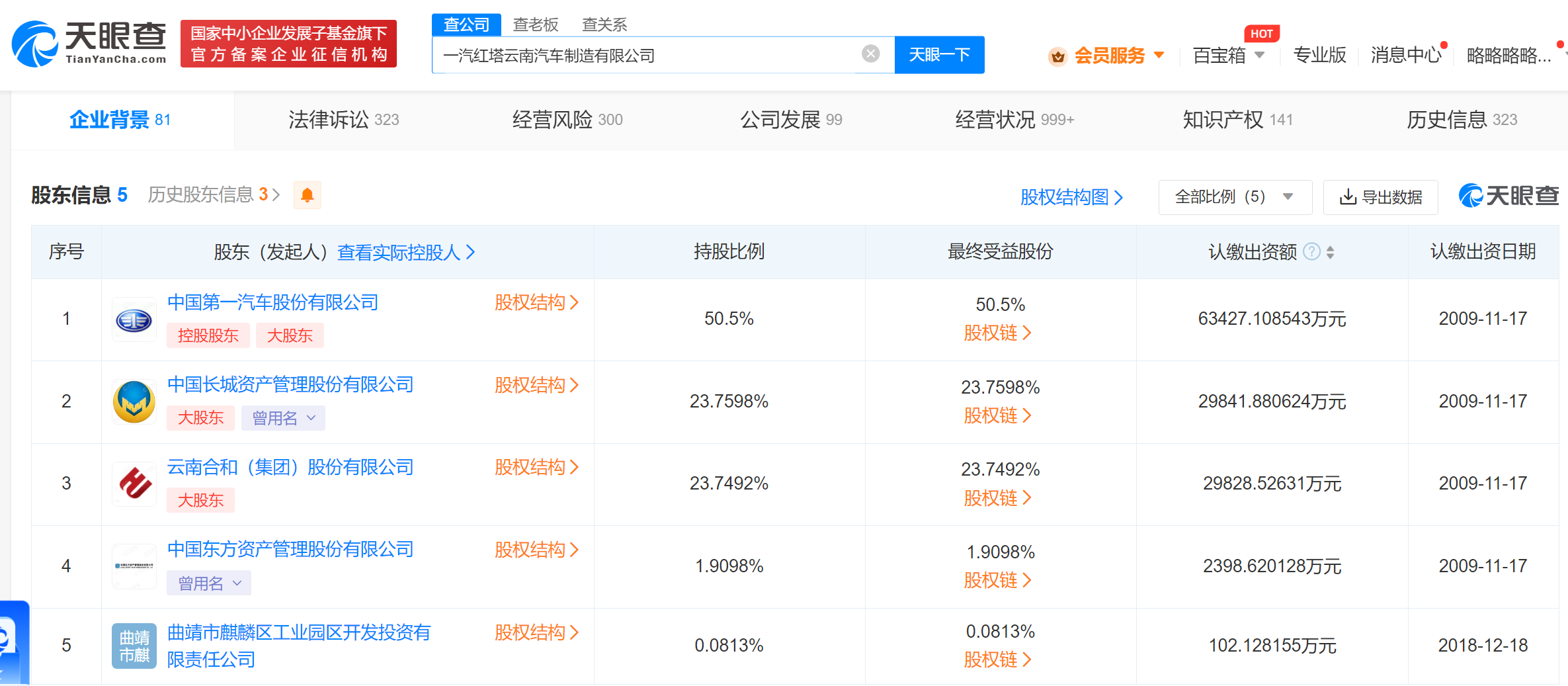
Task: Open 股权链 in the 50.5% row
Action: 997,333
